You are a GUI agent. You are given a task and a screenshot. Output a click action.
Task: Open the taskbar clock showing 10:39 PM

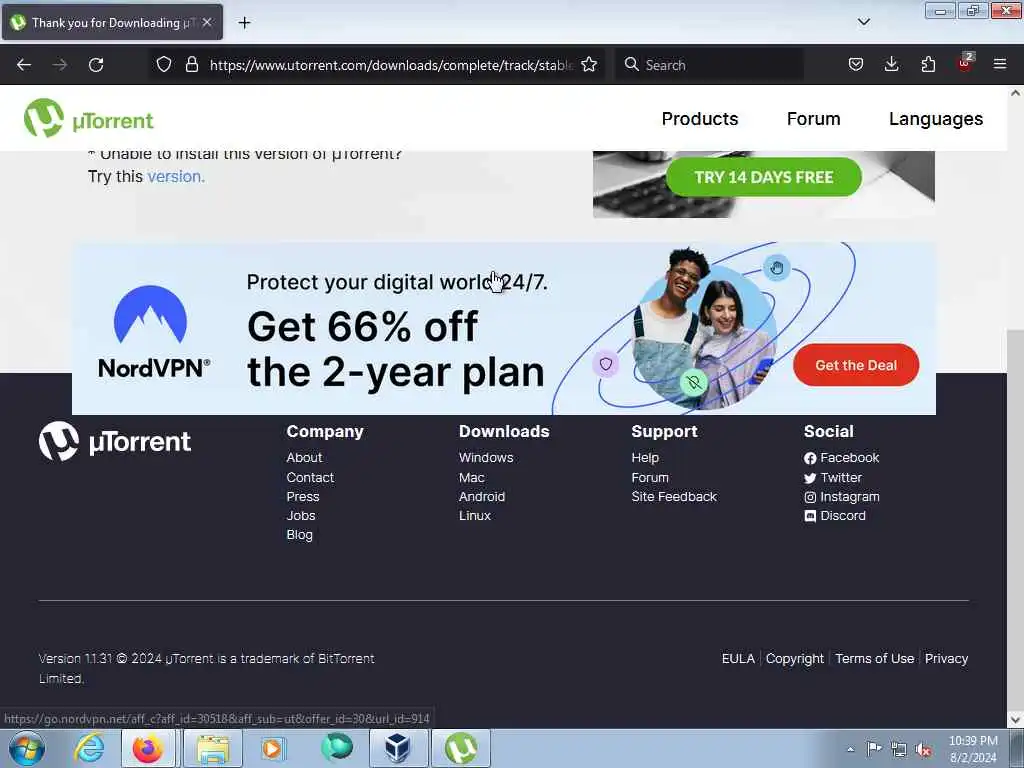(973, 749)
